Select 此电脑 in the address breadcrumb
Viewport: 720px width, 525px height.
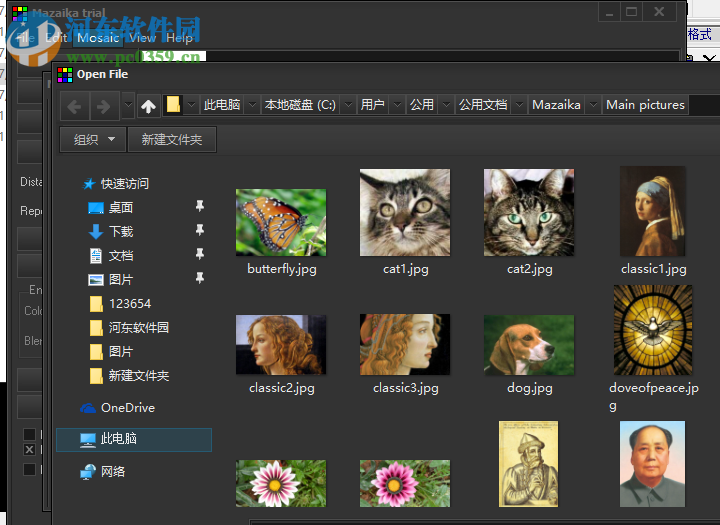tap(222, 105)
